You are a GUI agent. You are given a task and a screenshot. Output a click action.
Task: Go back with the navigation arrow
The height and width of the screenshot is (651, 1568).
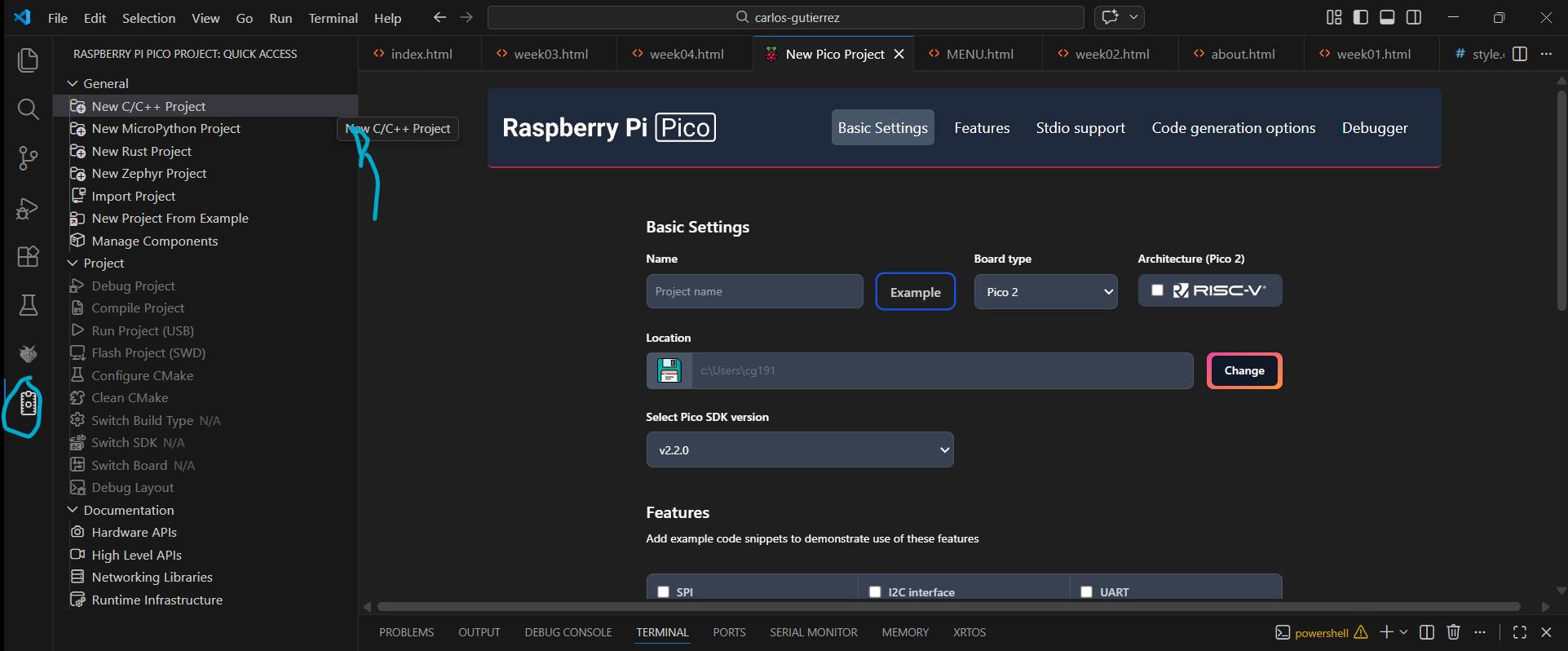click(x=439, y=17)
